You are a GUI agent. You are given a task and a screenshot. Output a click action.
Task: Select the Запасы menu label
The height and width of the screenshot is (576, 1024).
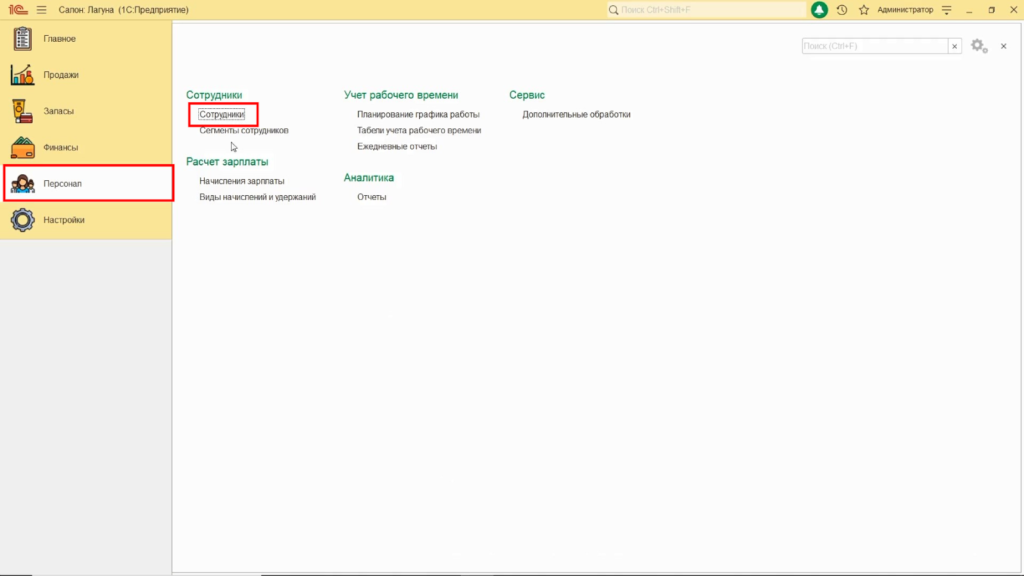click(58, 111)
